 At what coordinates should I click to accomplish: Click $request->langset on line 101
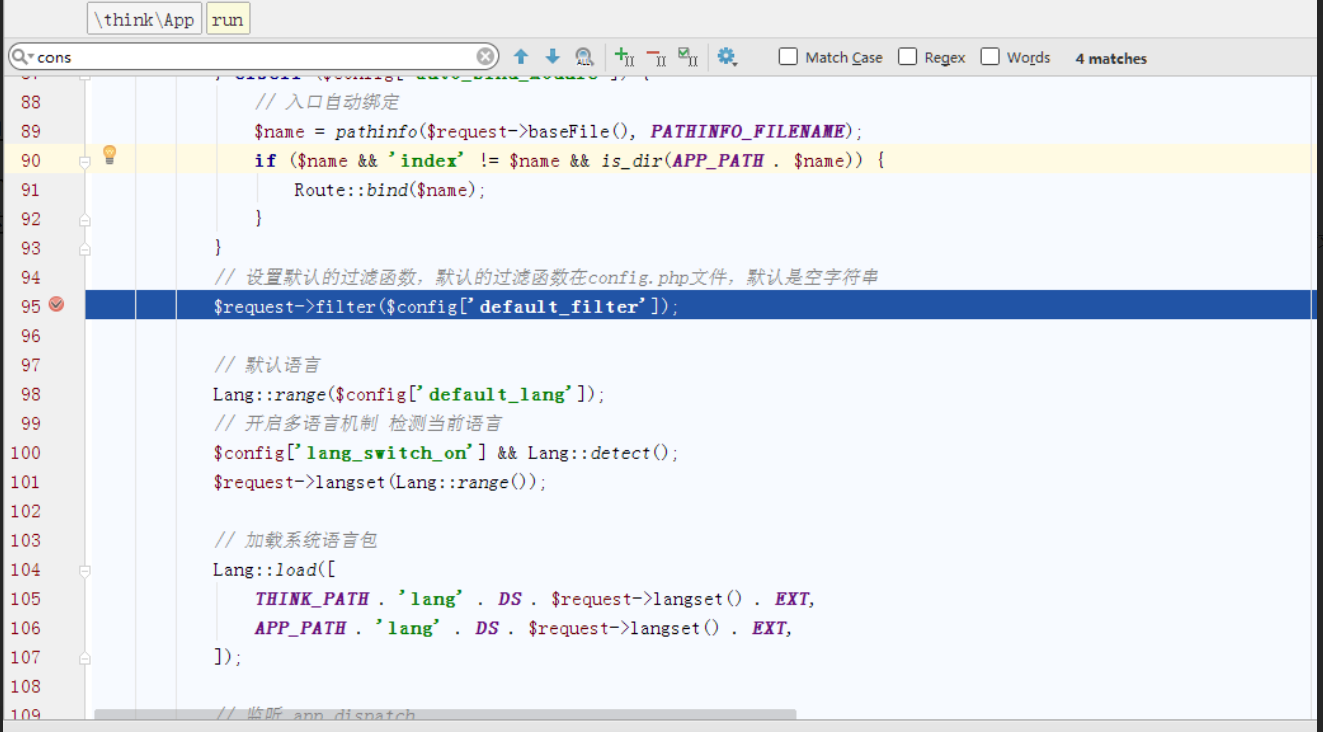[301, 482]
